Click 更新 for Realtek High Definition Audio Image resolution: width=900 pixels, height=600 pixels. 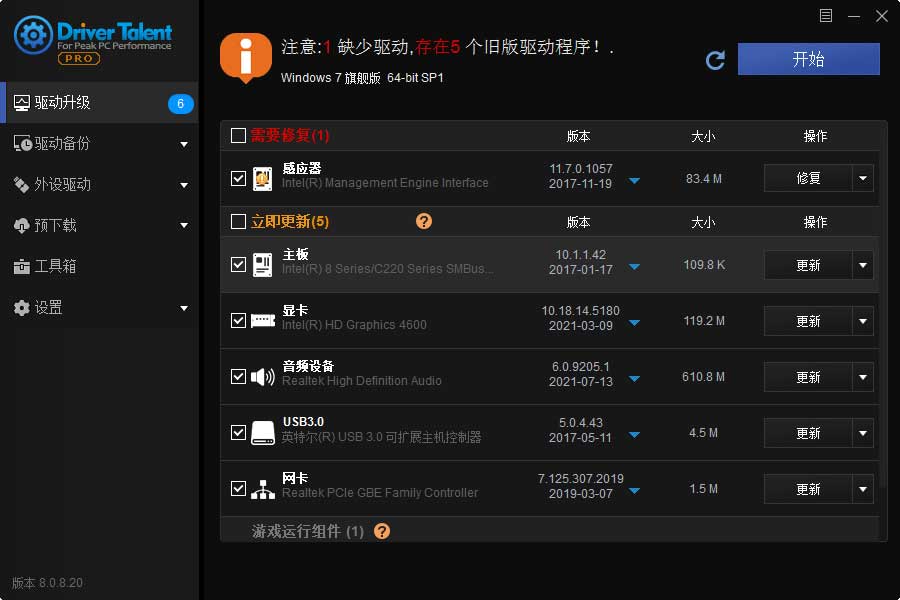[808, 377]
